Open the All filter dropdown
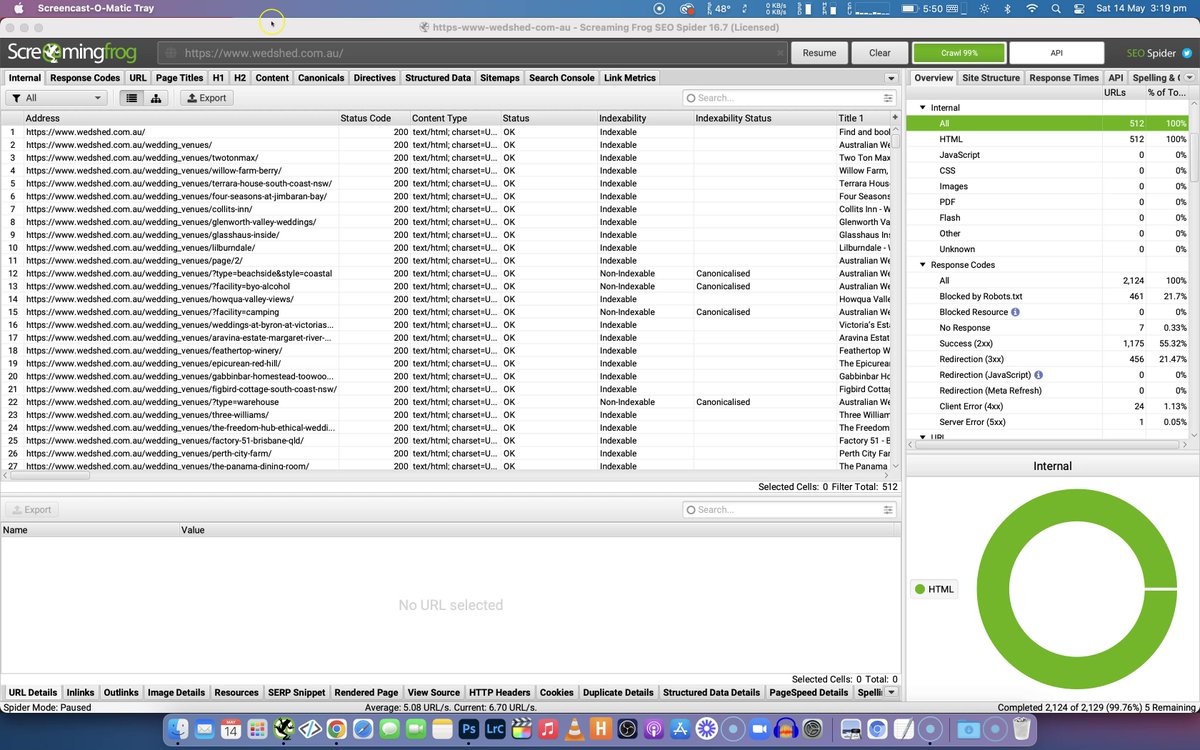This screenshot has height=750, width=1200. coord(56,98)
